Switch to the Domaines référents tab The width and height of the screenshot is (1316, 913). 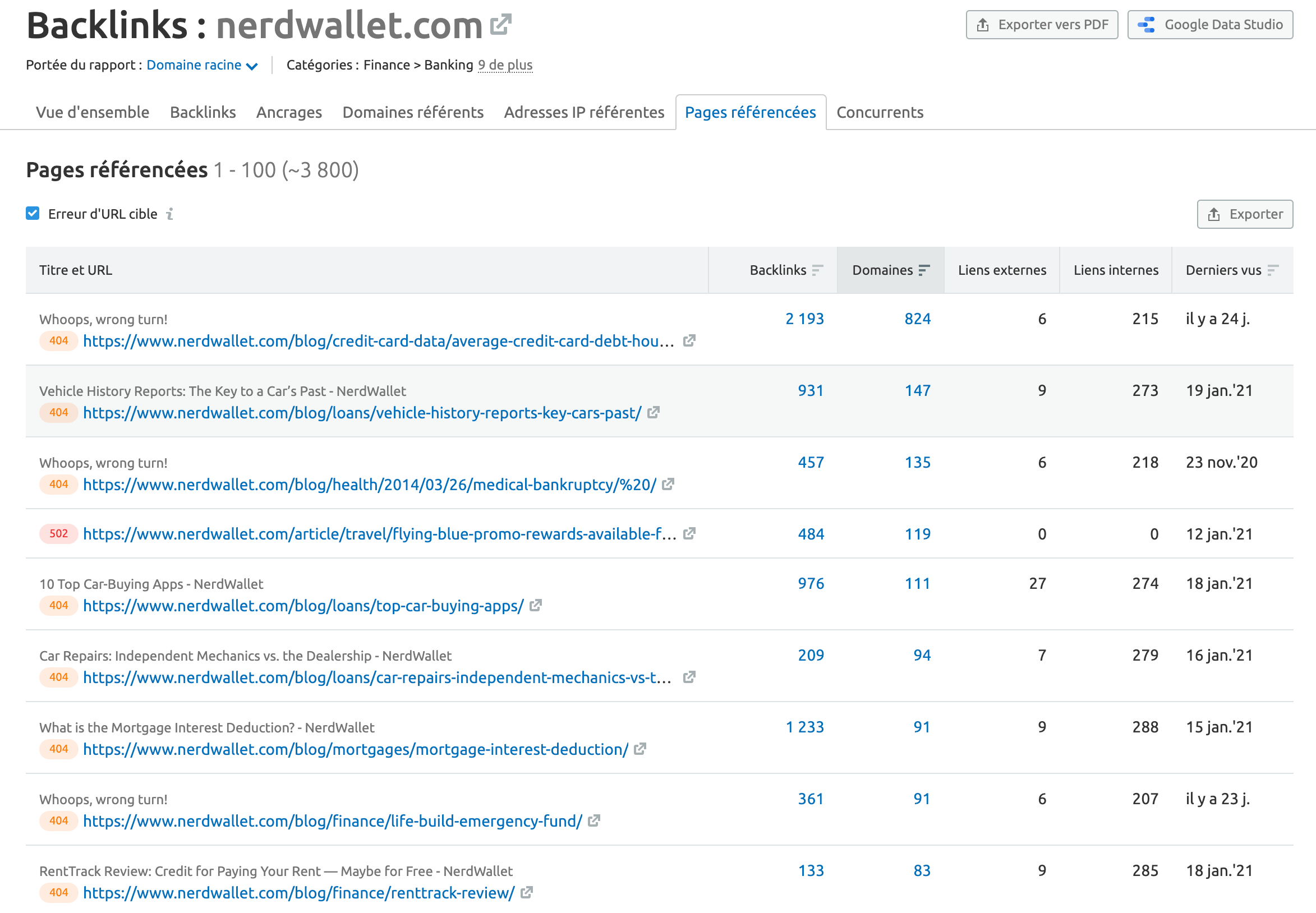pyautogui.click(x=412, y=112)
